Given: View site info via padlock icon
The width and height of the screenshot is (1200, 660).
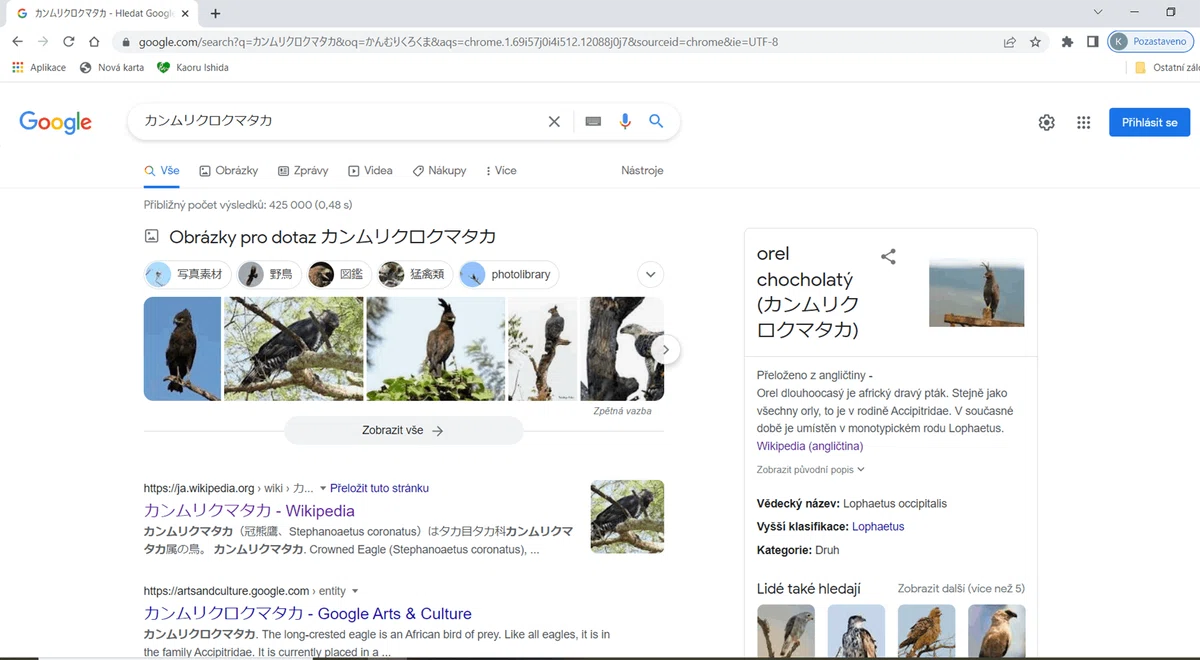Looking at the screenshot, I should click(125, 42).
